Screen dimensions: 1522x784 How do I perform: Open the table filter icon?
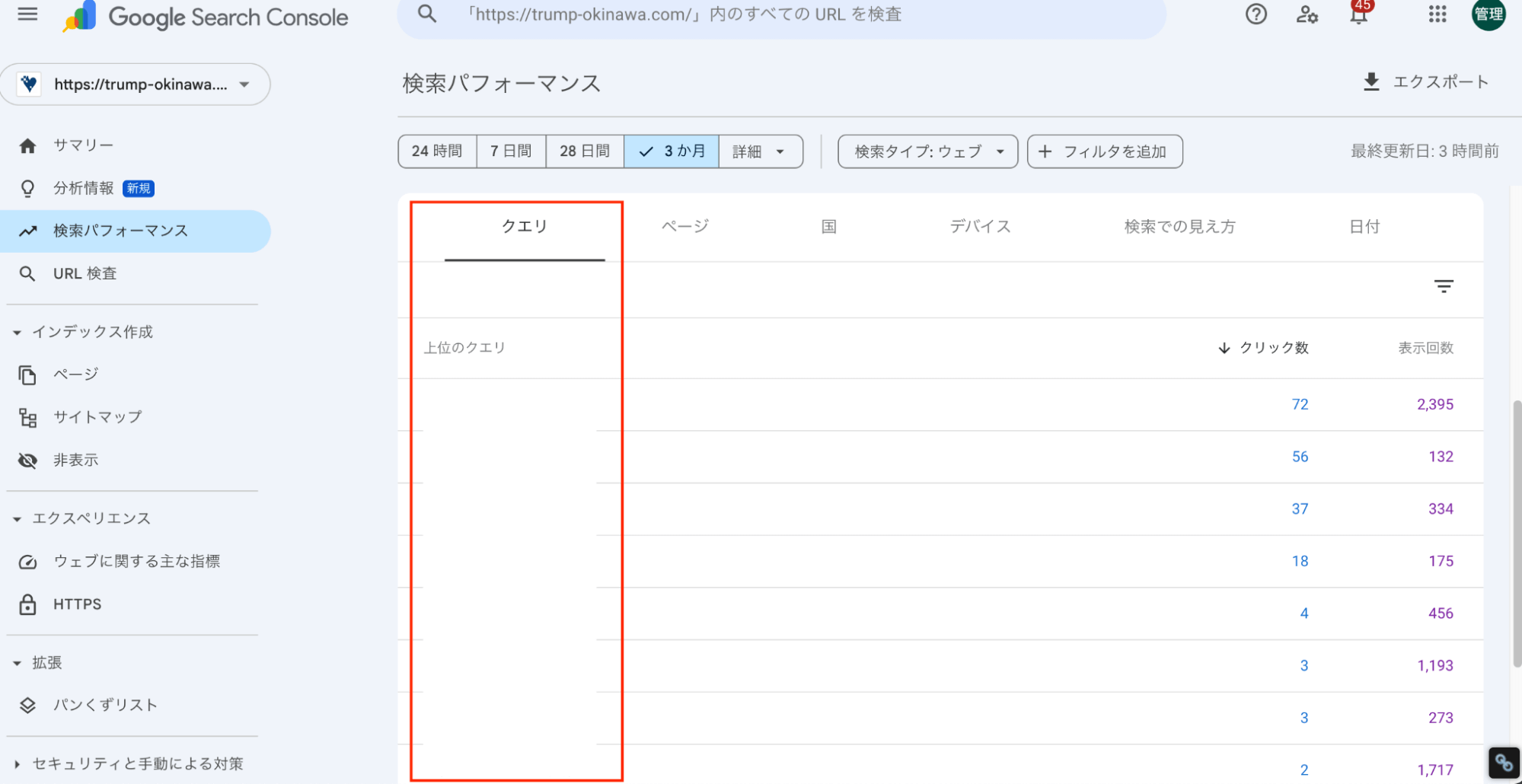click(x=1444, y=286)
